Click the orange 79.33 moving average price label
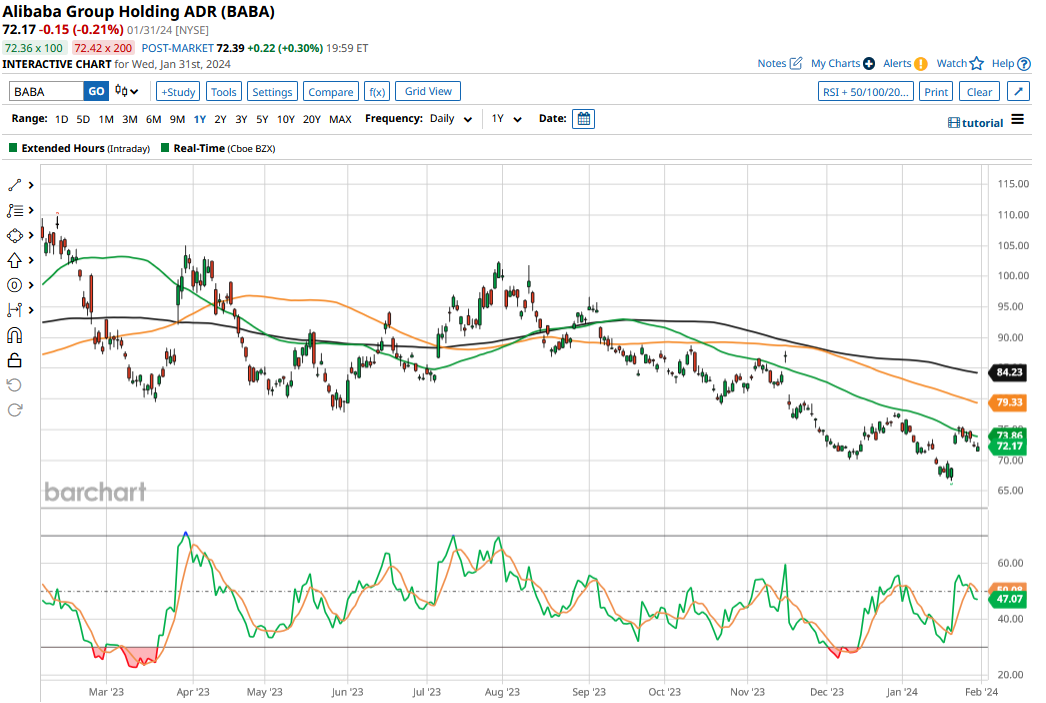 pyautogui.click(x=1007, y=403)
